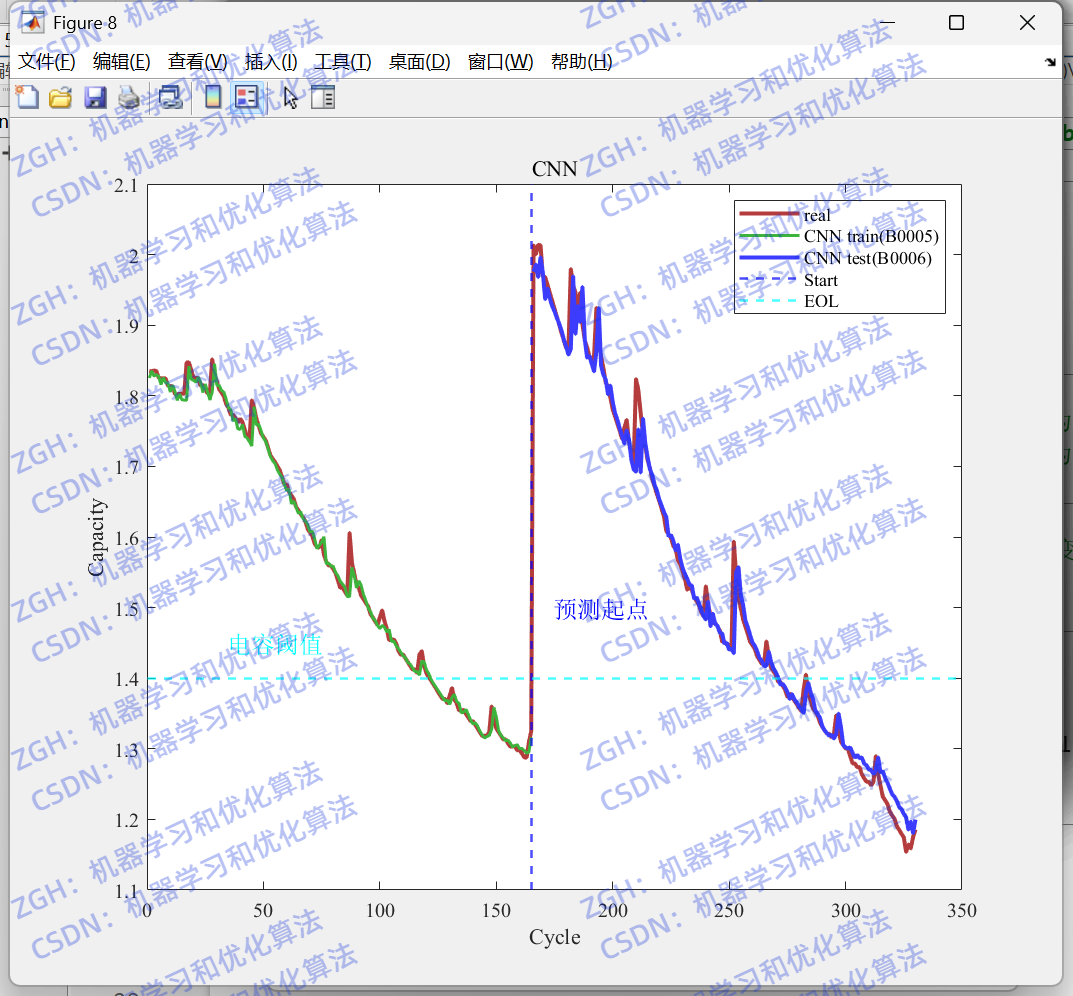
Task: Click the x-axis tick label 350
Action: 961,910
